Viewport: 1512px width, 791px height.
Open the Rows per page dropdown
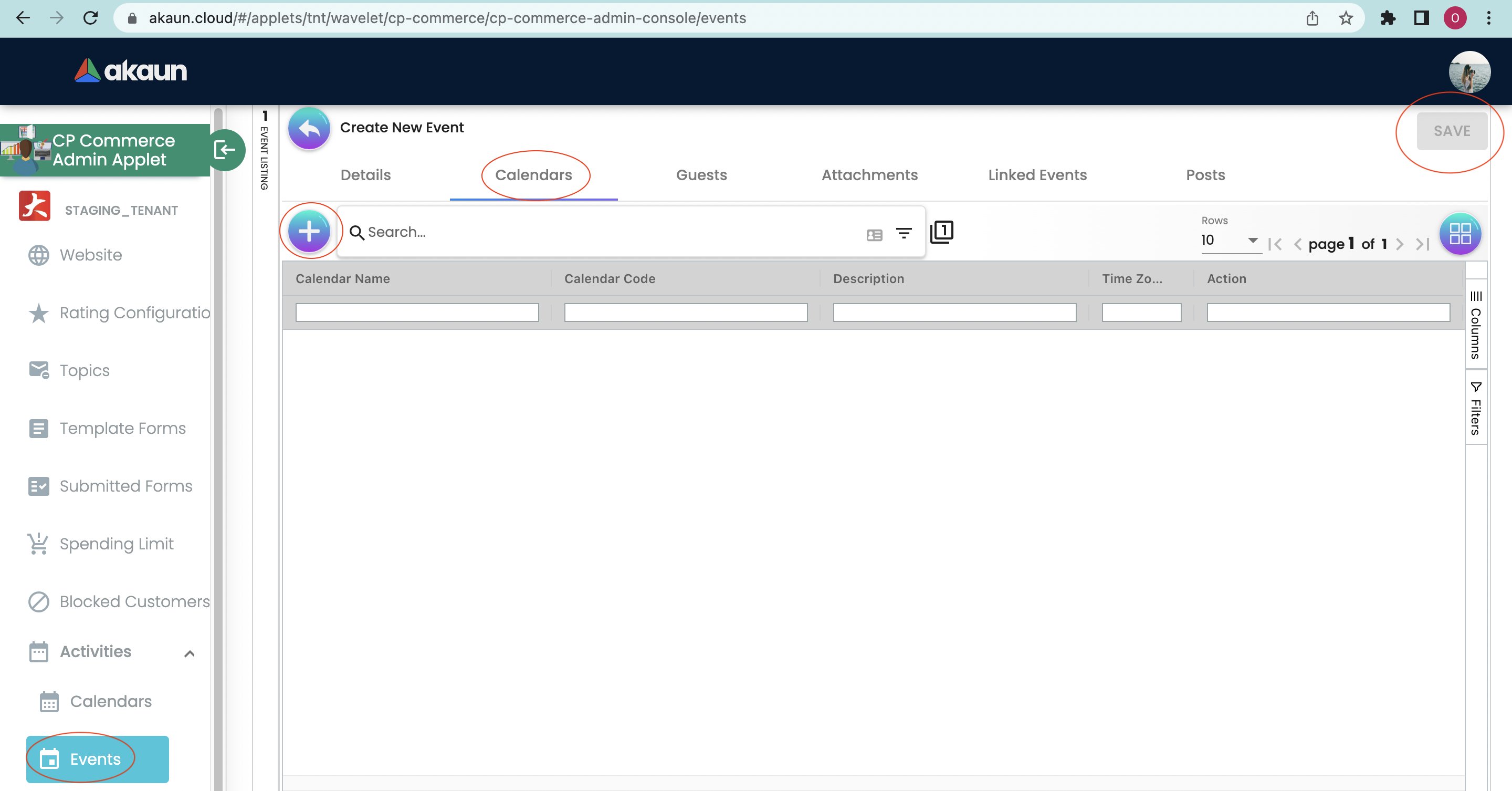point(1230,240)
